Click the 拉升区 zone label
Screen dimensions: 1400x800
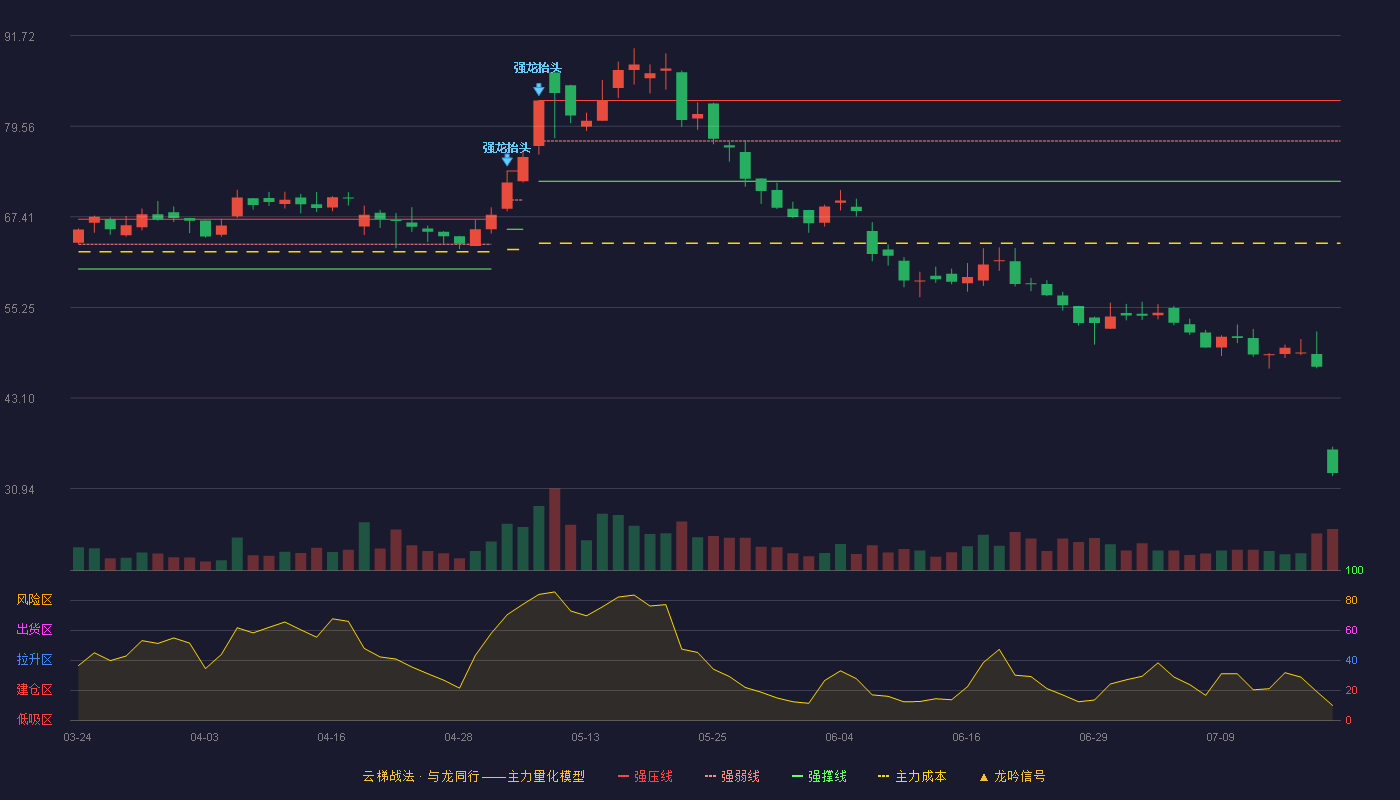pyautogui.click(x=34, y=660)
